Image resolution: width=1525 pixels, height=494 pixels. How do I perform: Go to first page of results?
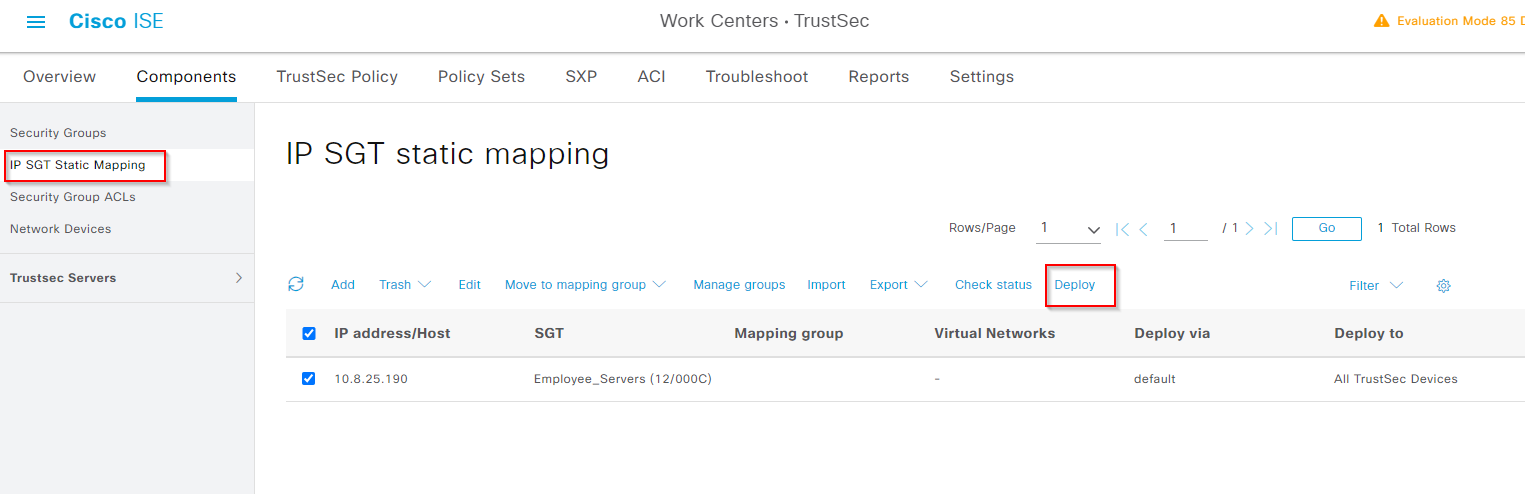pyautogui.click(x=1122, y=228)
